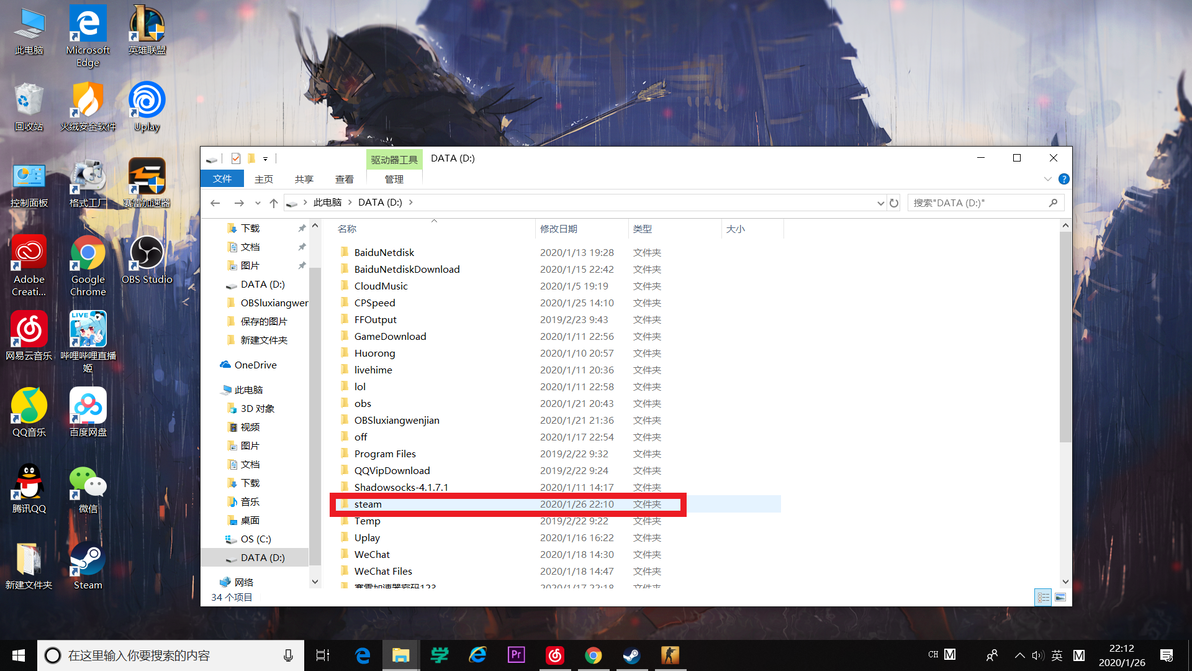Select the 百度网盘 desktop icon
The width and height of the screenshot is (1192, 671).
[x=87, y=413]
